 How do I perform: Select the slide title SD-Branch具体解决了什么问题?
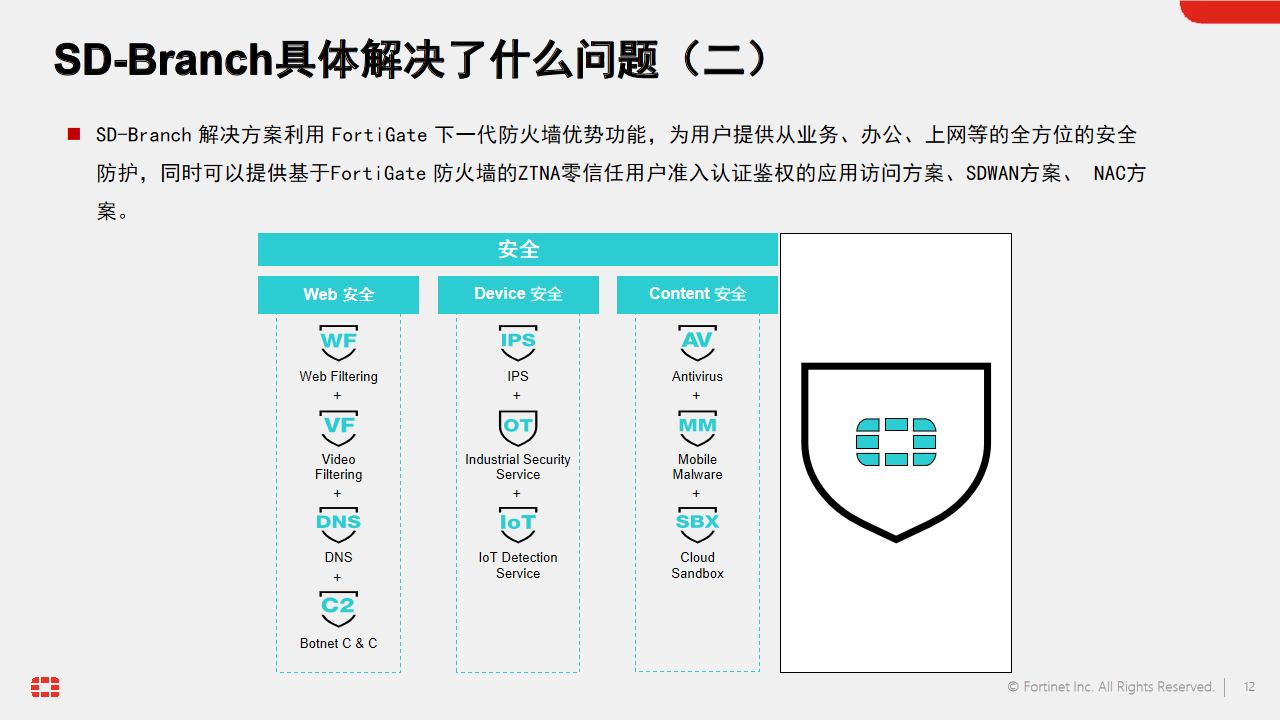(410, 58)
